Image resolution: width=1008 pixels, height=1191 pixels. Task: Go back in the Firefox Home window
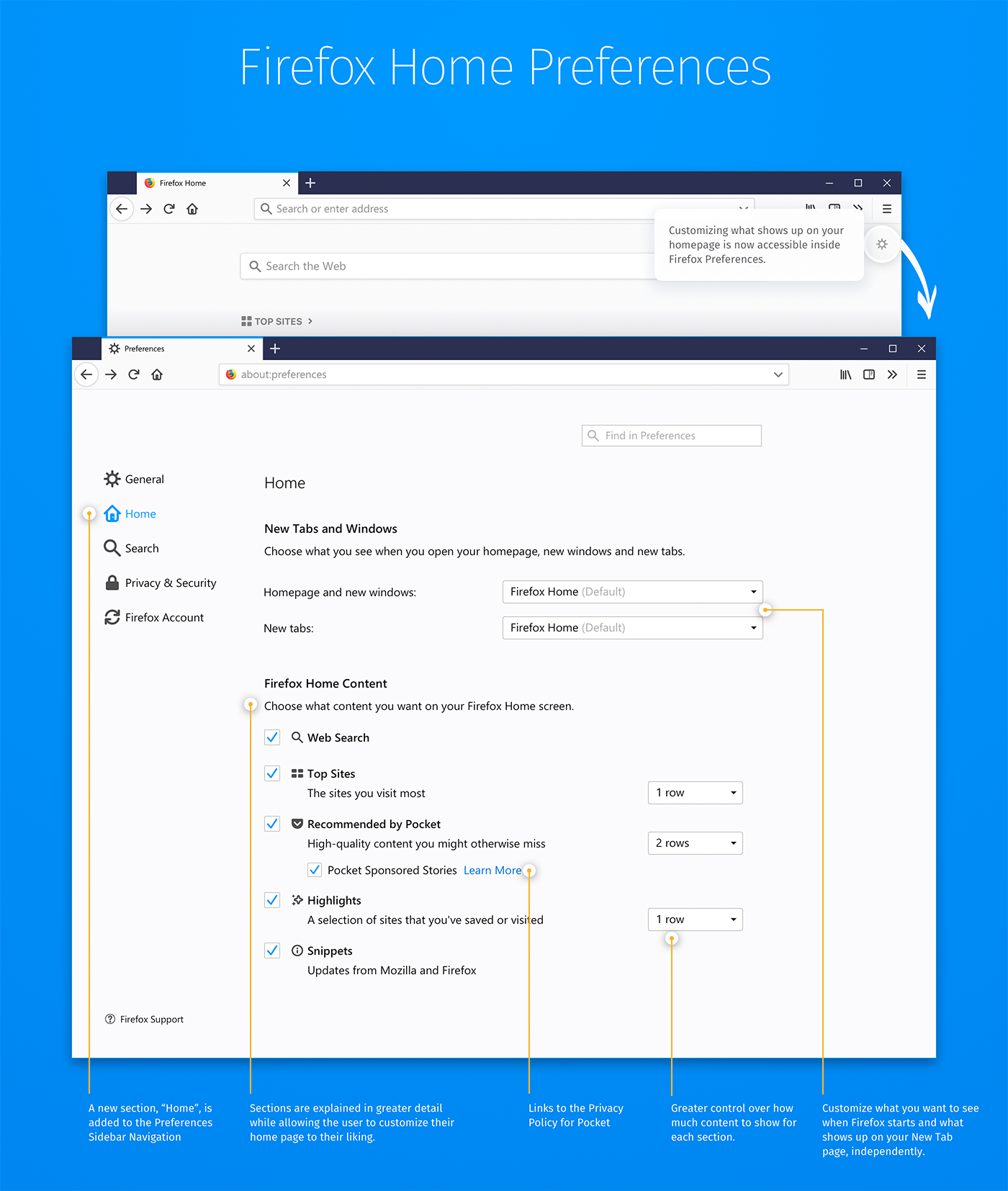click(122, 209)
